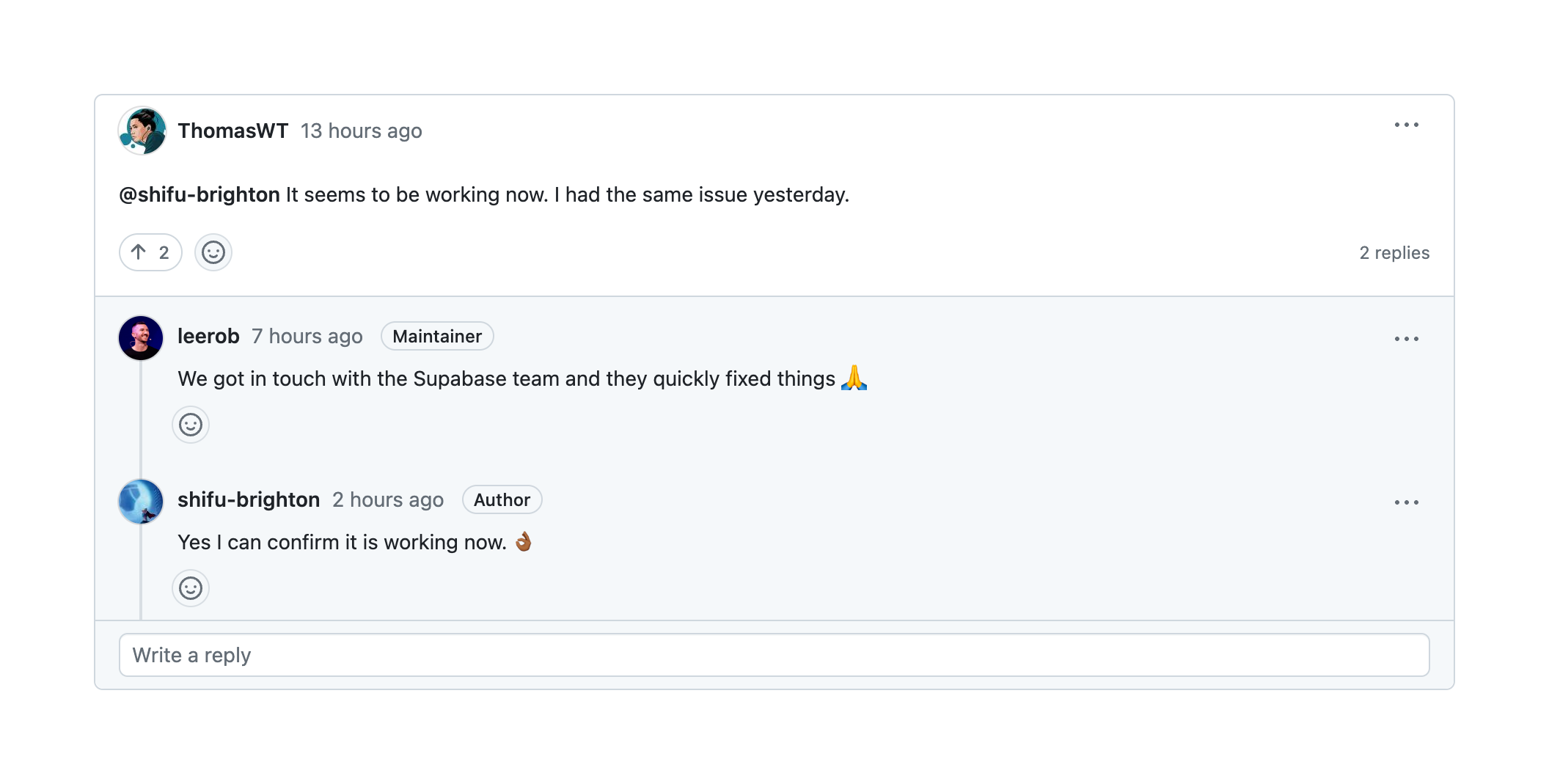
Task: Open options menu for ThomasWT's comment
Action: tap(1406, 125)
